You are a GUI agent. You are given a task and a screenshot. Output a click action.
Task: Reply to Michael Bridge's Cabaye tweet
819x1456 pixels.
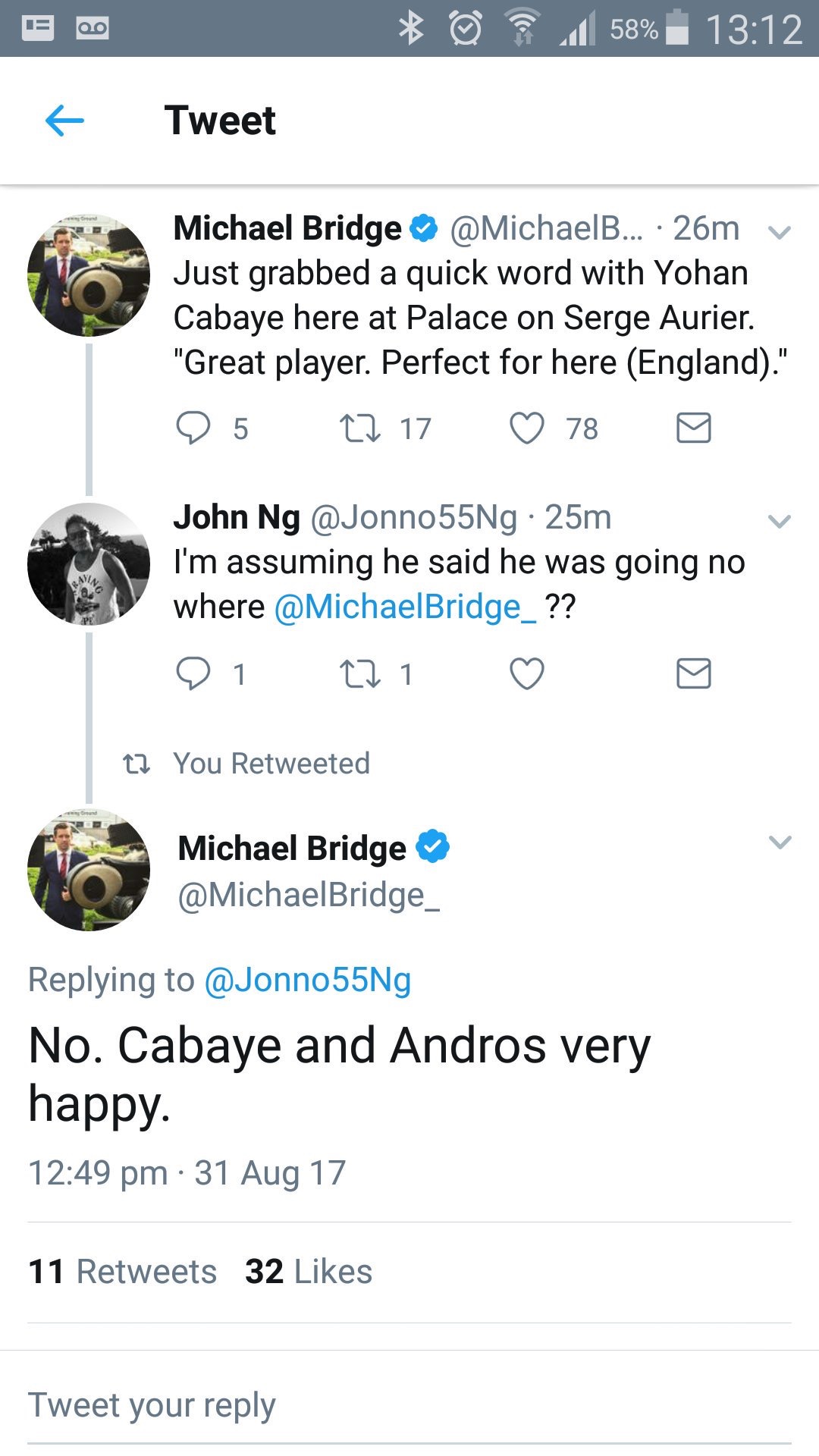tap(193, 428)
